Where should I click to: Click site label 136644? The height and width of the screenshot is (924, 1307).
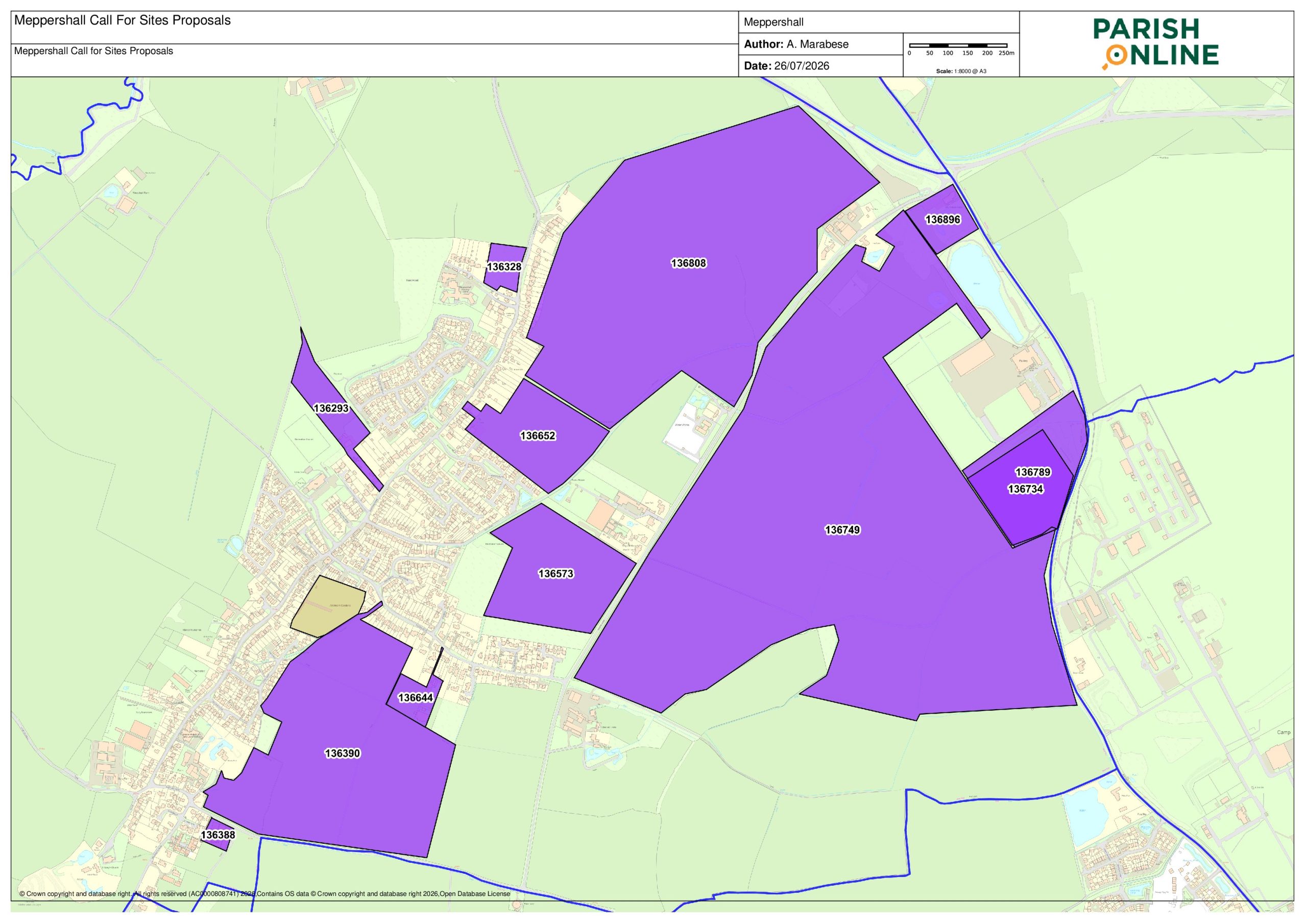(x=415, y=697)
